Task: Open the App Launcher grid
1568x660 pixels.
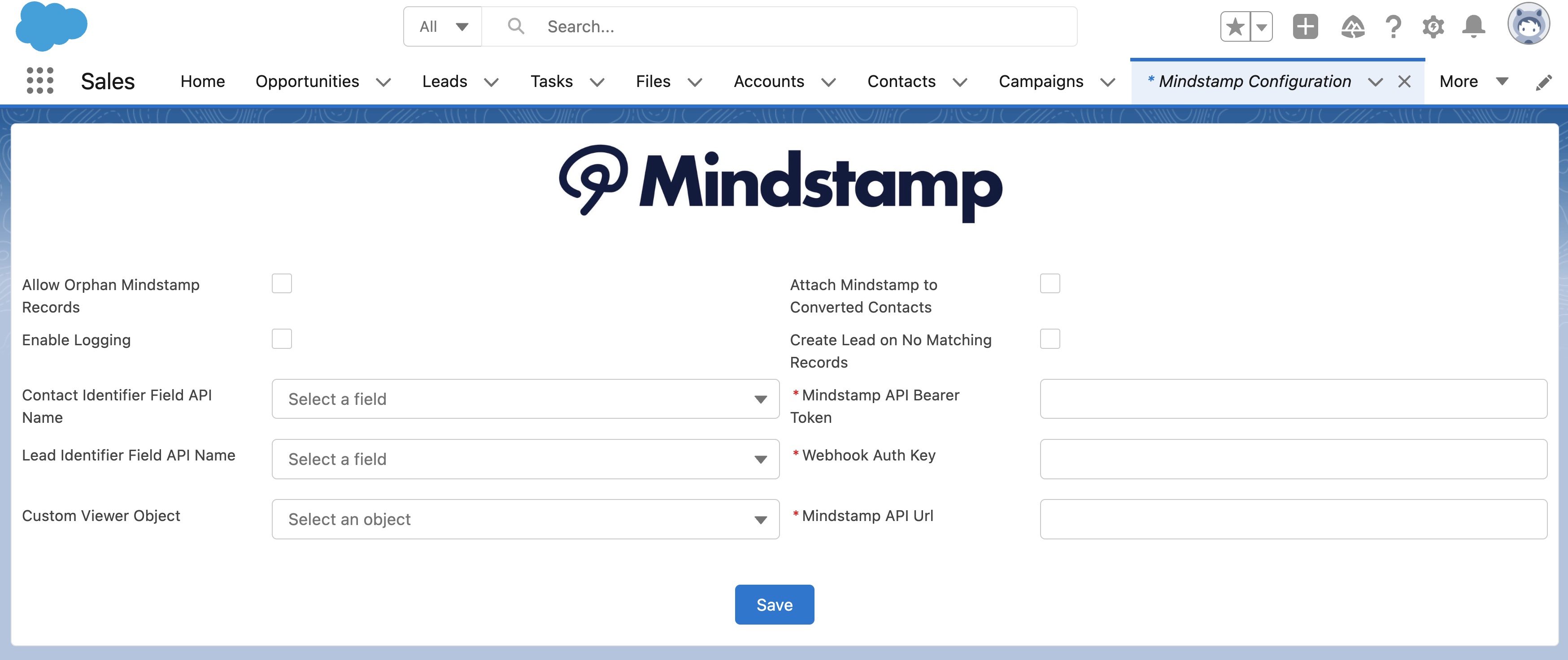Action: [x=40, y=81]
